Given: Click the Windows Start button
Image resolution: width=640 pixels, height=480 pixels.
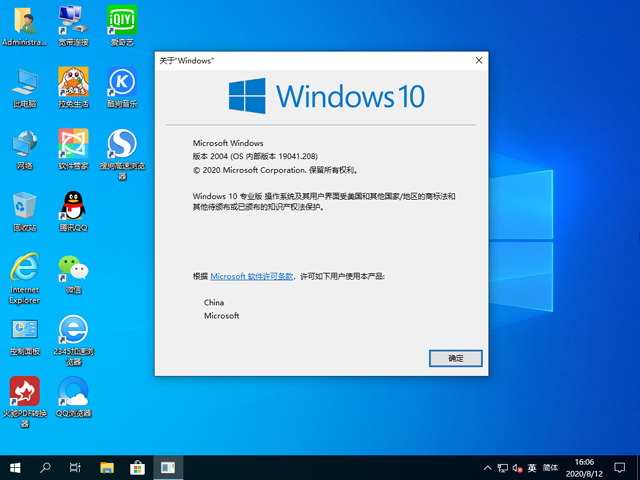Looking at the screenshot, I should pyautogui.click(x=15, y=468).
